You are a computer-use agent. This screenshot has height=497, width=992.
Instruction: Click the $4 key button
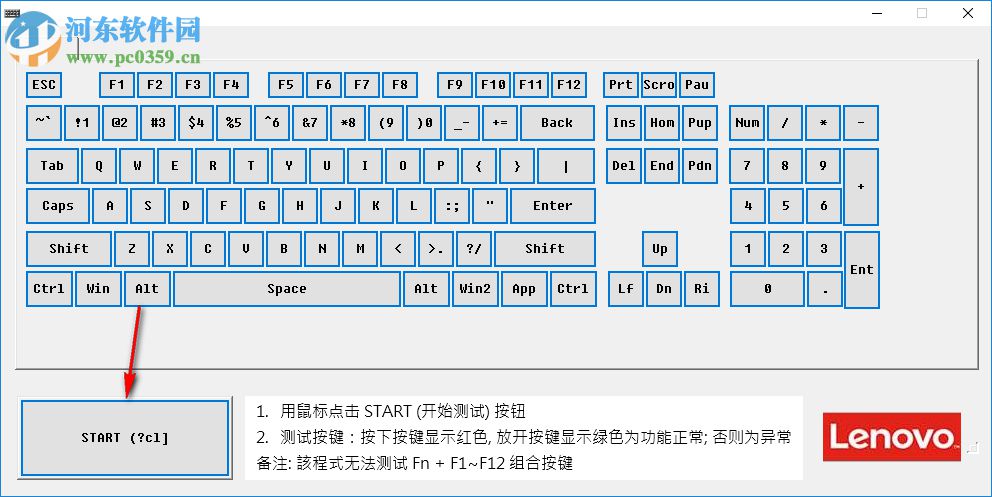click(196, 123)
